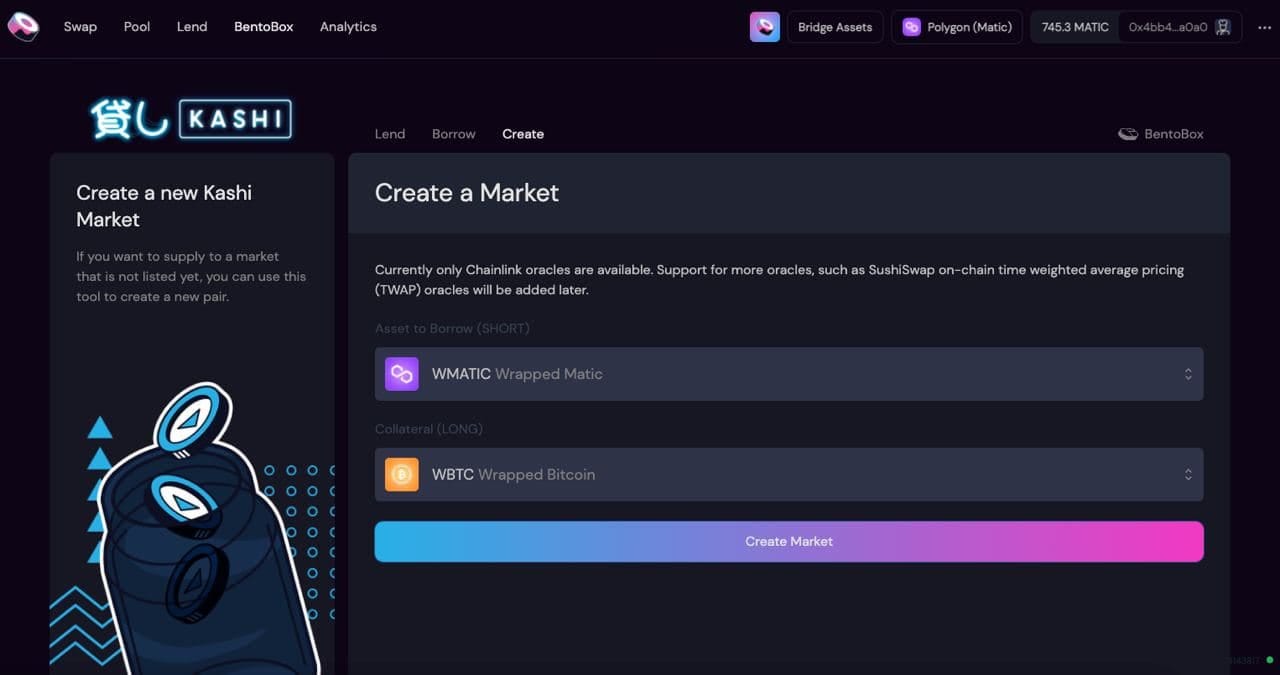Viewport: 1280px width, 675px height.
Task: Click the Create Market button
Action: click(x=789, y=541)
